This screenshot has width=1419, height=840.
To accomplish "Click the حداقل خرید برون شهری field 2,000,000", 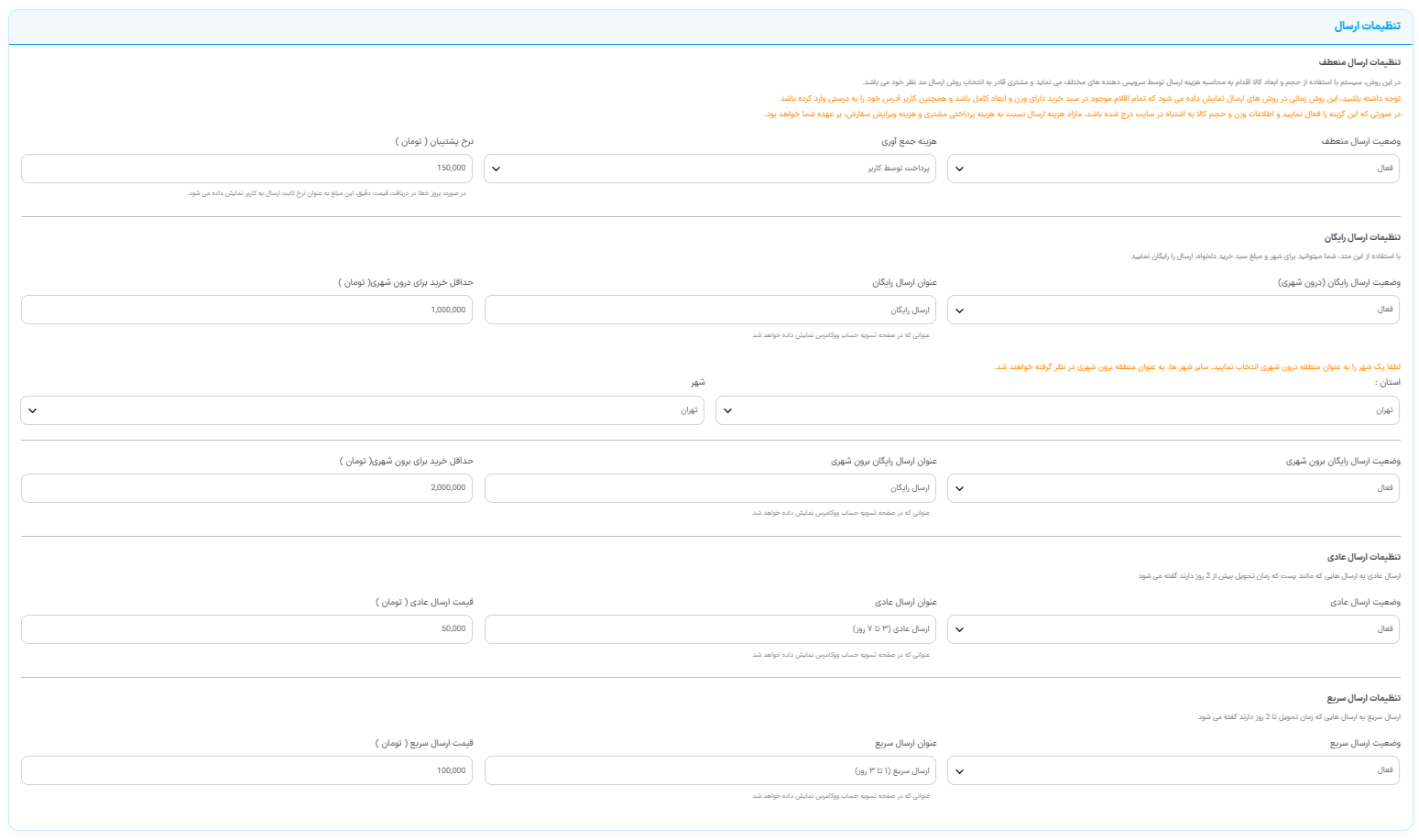I will [246, 488].
